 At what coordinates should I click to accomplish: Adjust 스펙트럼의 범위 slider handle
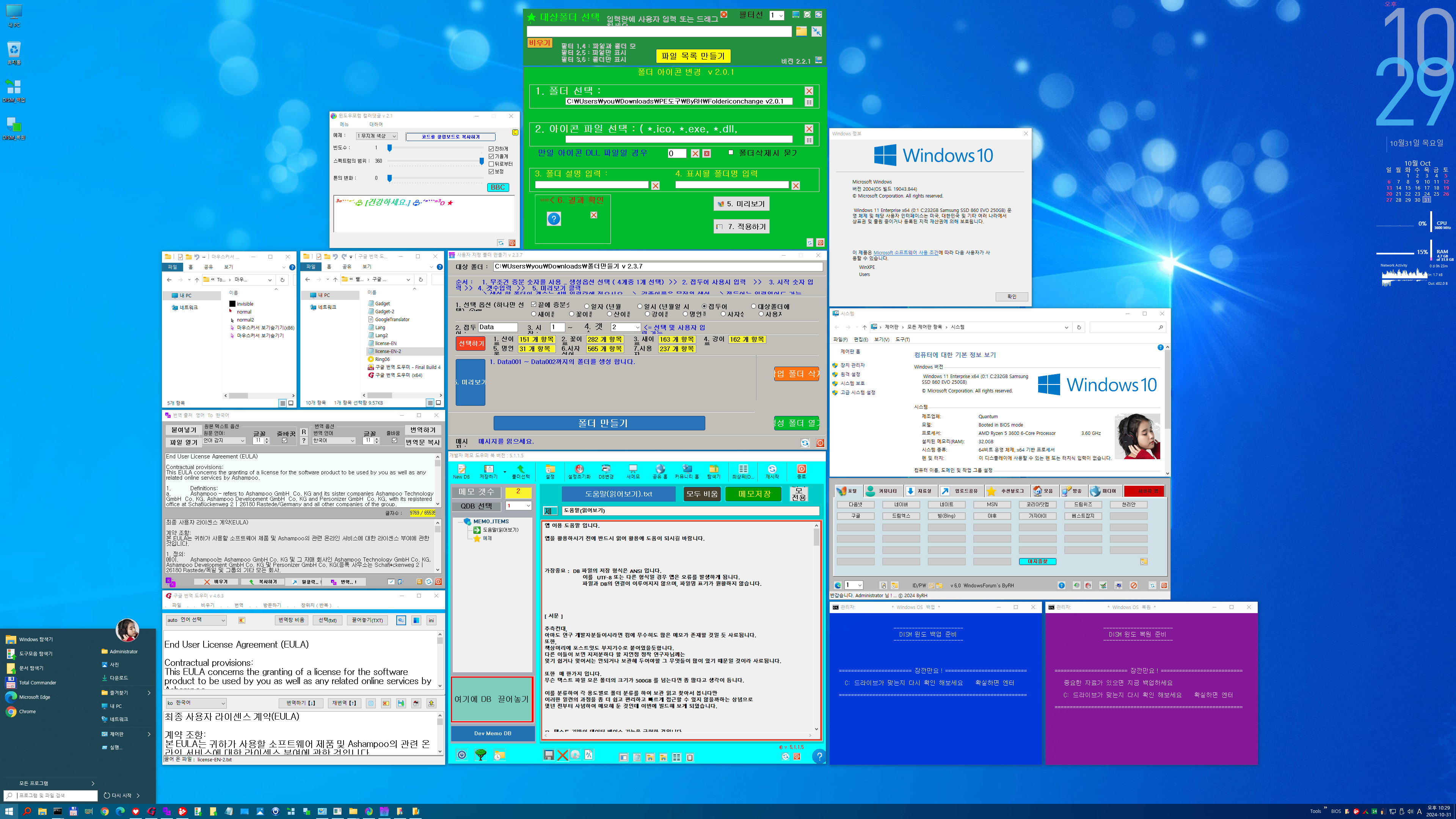482,161
